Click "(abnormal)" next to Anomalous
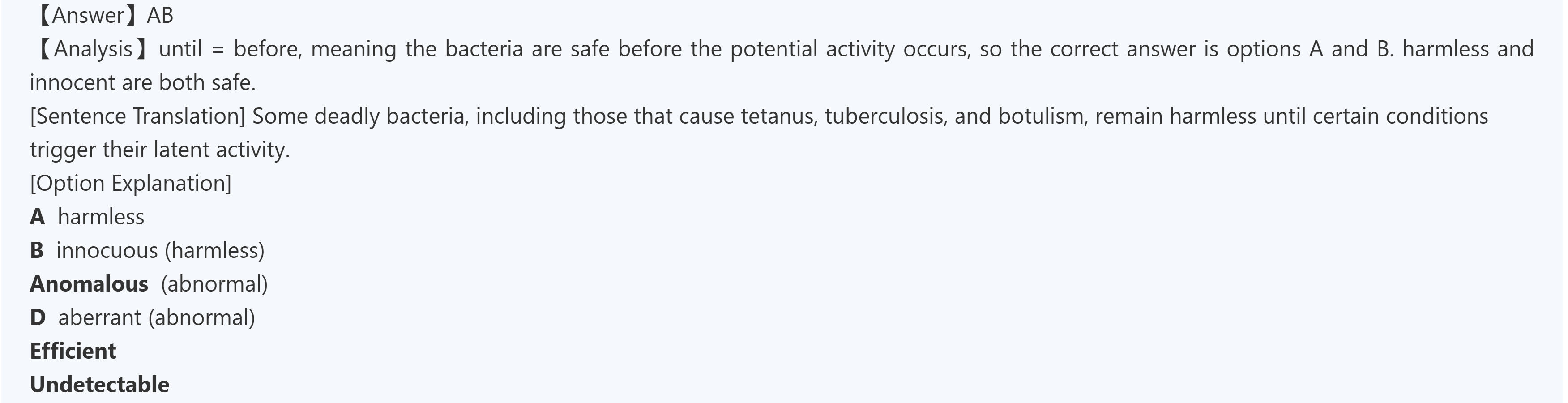The image size is (1568, 403). 214,284
